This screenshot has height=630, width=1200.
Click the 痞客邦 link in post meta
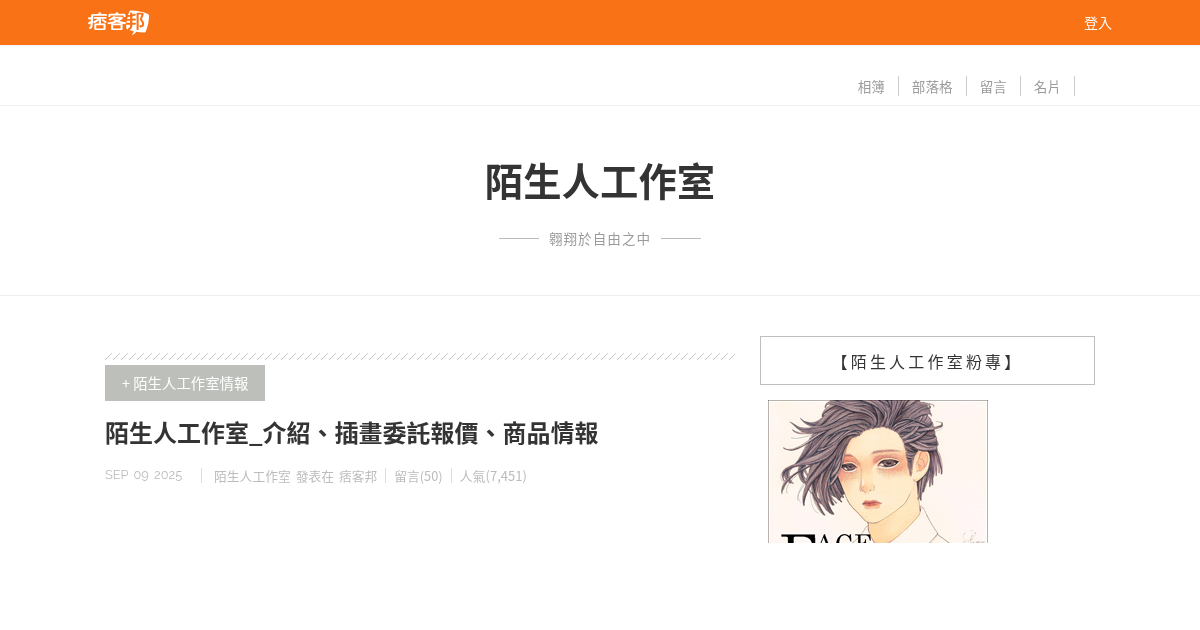click(358, 476)
